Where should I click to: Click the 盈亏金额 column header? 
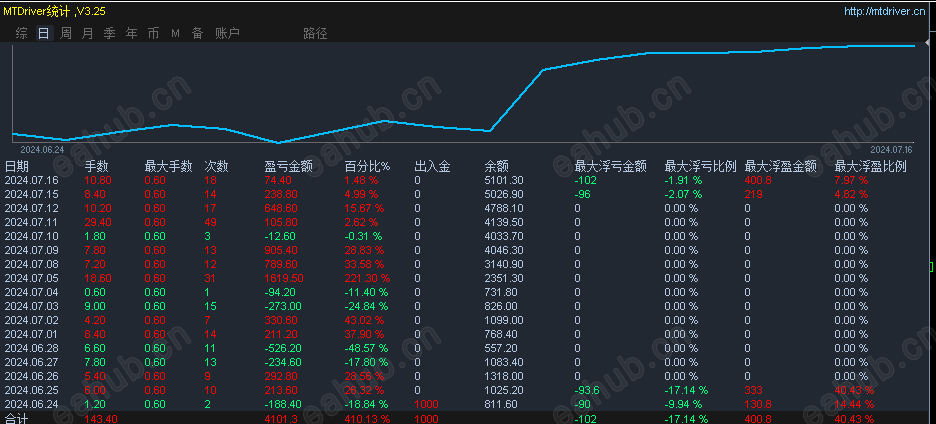pyautogui.click(x=288, y=166)
